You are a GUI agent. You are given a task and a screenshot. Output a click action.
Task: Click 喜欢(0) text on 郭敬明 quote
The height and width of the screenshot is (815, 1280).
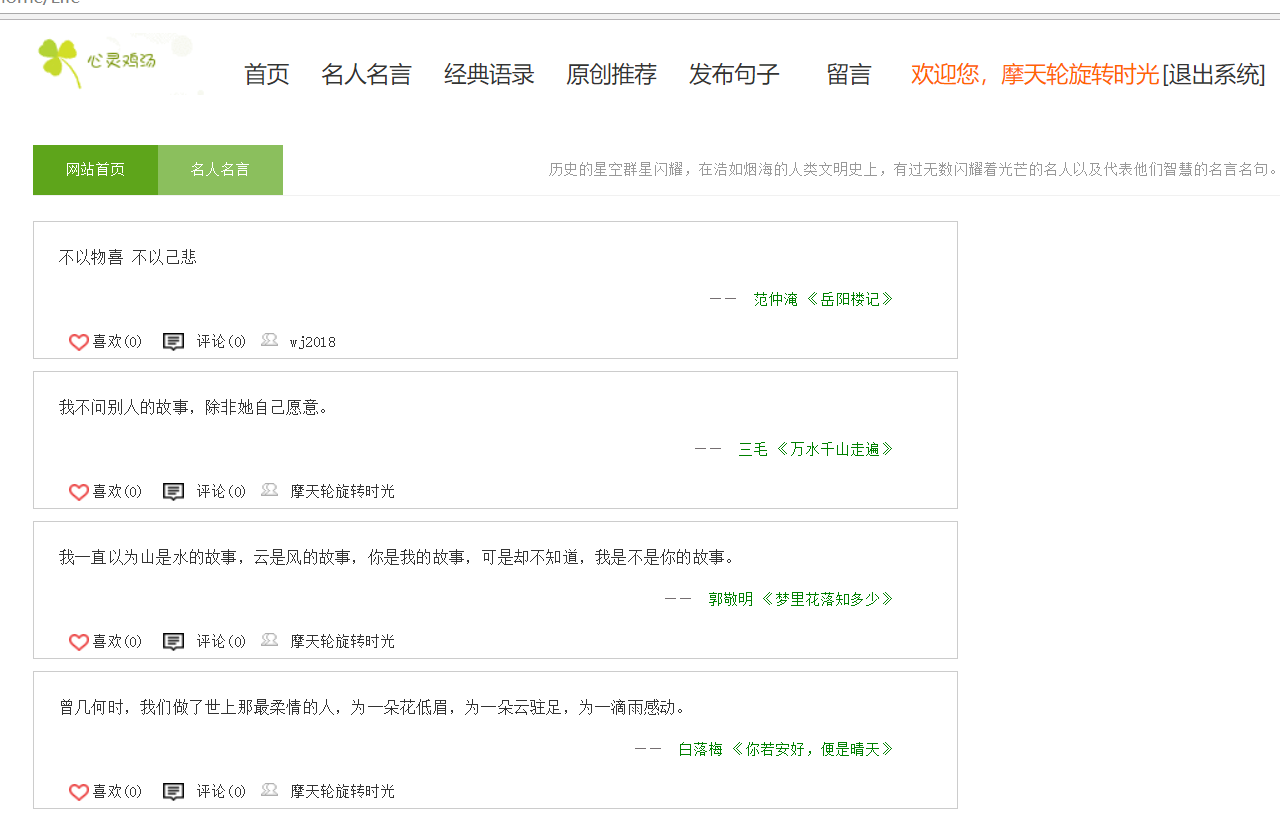118,642
